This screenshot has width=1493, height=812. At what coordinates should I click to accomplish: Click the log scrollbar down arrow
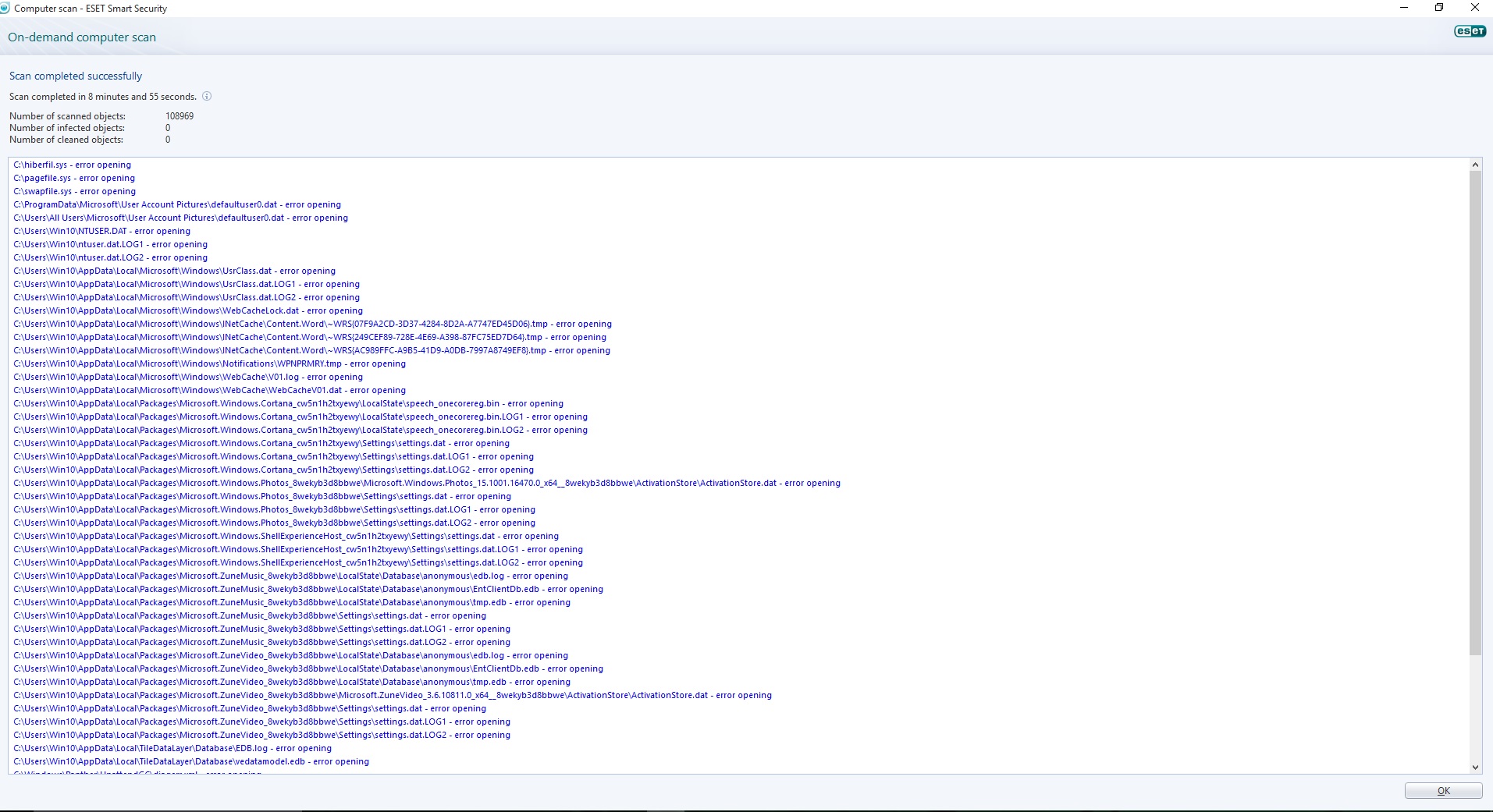tap(1475, 768)
